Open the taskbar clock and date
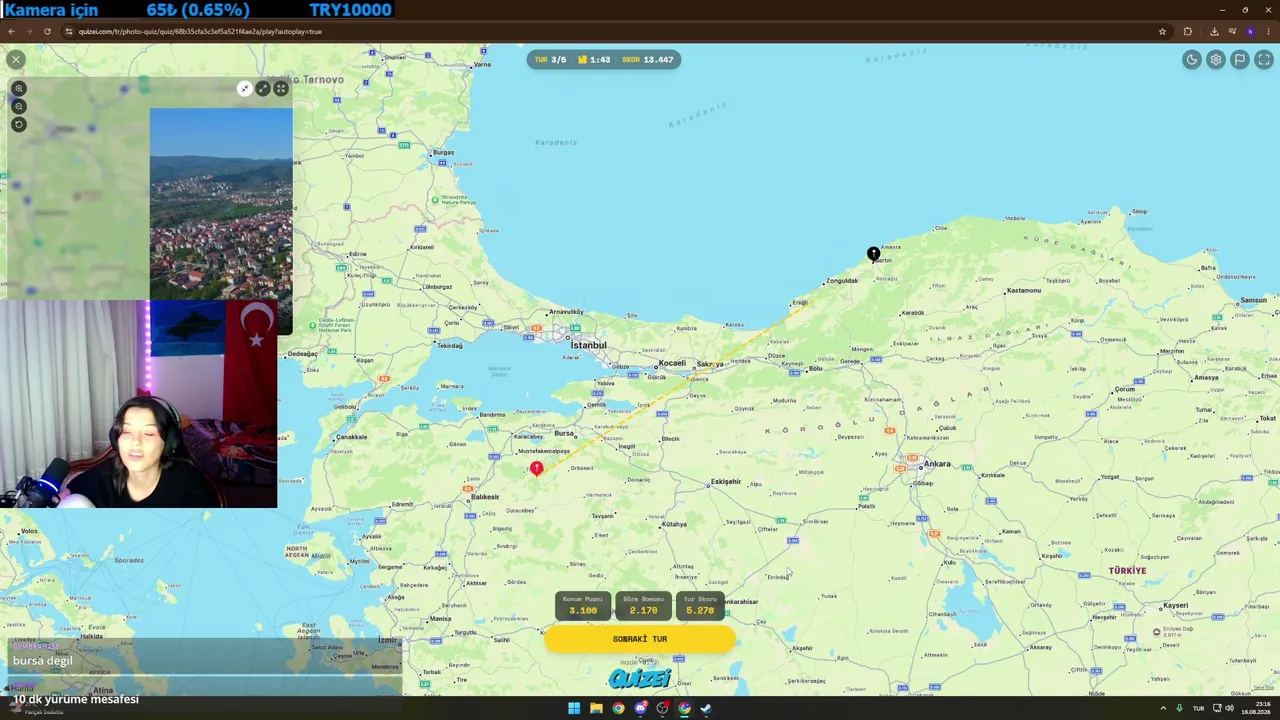Image resolution: width=1280 pixels, height=720 pixels. (1257, 708)
